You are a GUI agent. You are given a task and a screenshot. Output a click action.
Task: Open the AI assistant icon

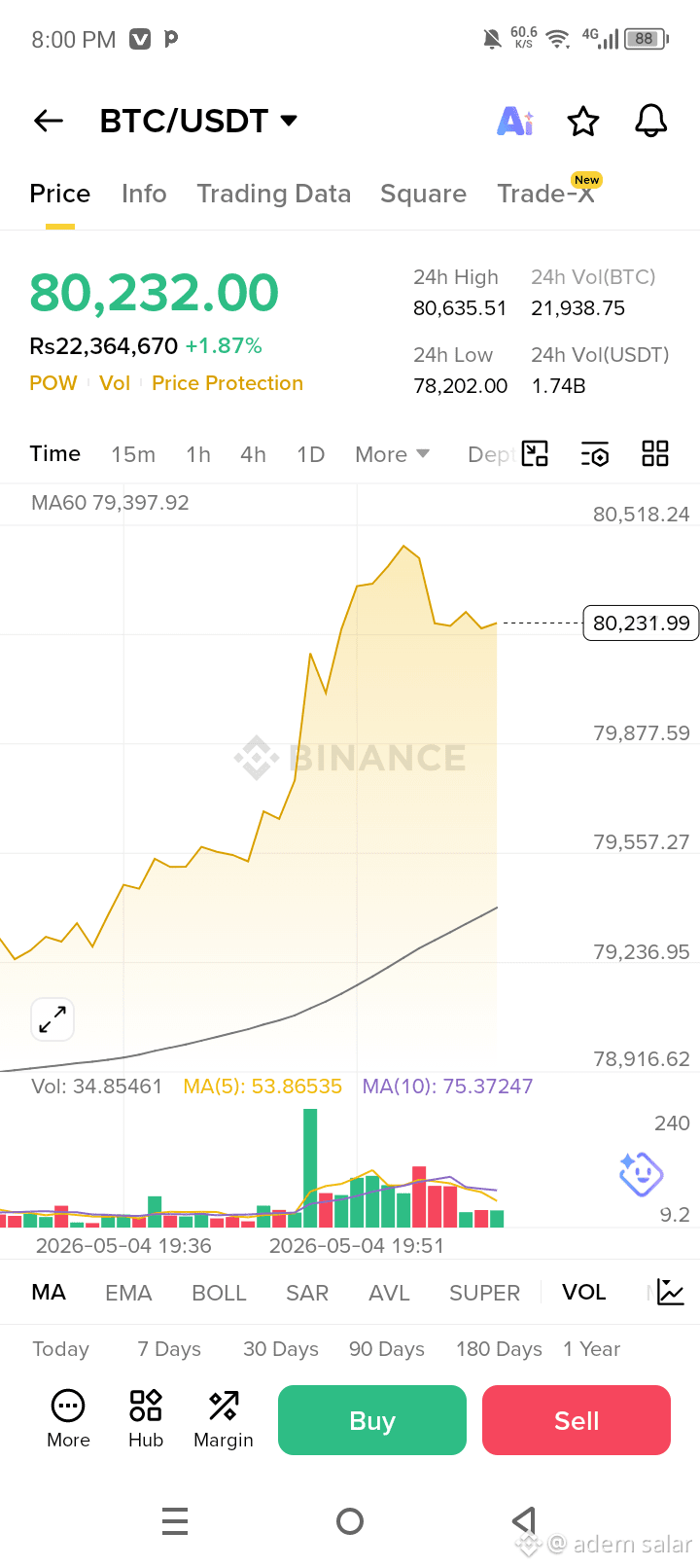click(515, 122)
